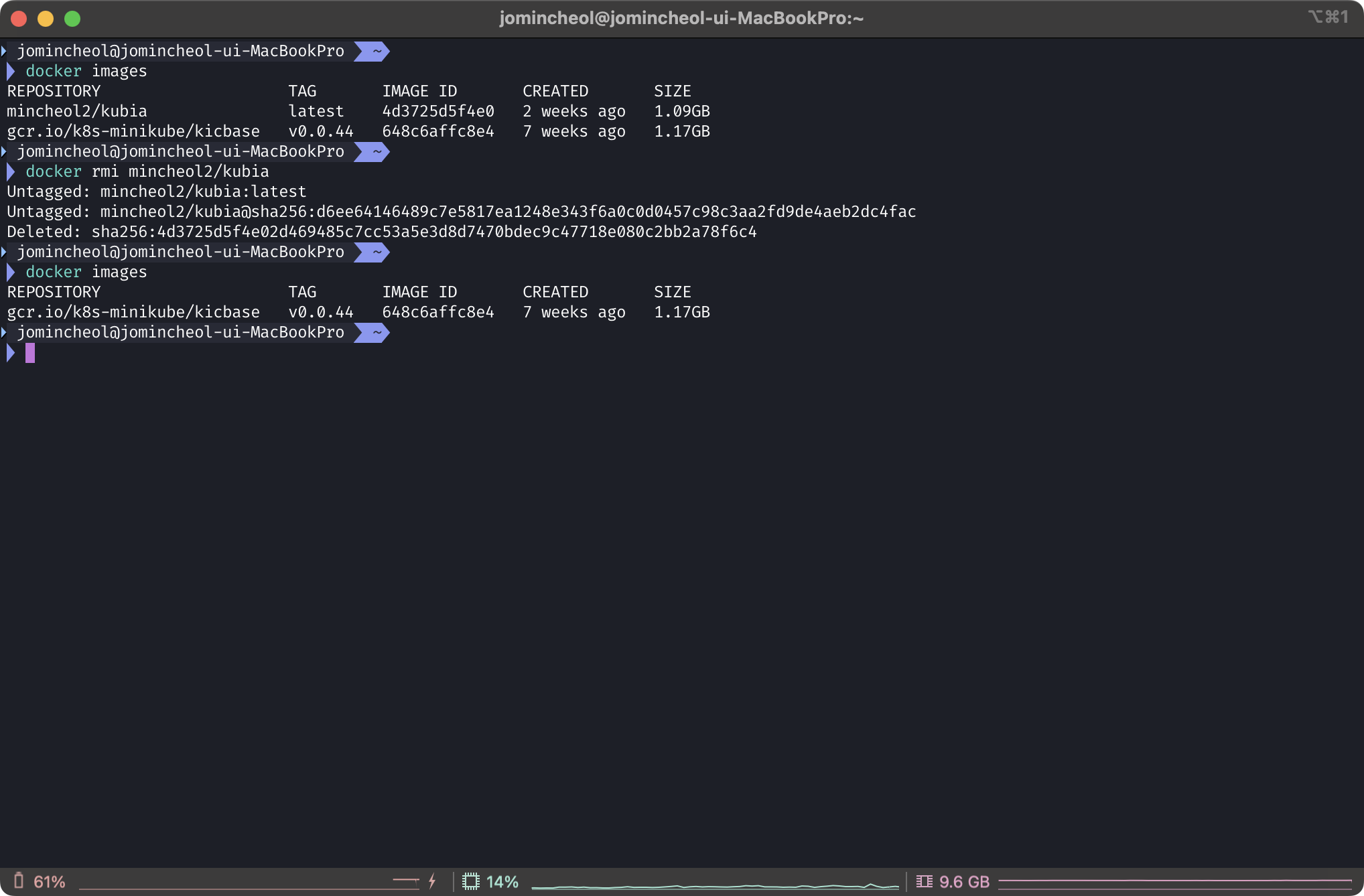Click the Deleted sha256 hash line
The width and height of the screenshot is (1364, 896).
381,232
